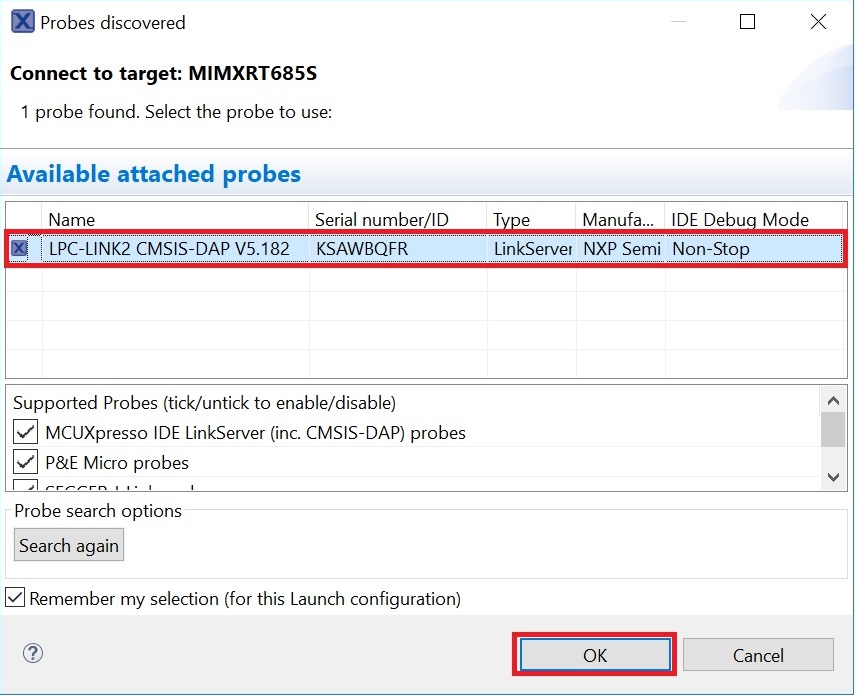The image size is (856, 698).
Task: Confirm probe selection with OK button
Action: 595,655
